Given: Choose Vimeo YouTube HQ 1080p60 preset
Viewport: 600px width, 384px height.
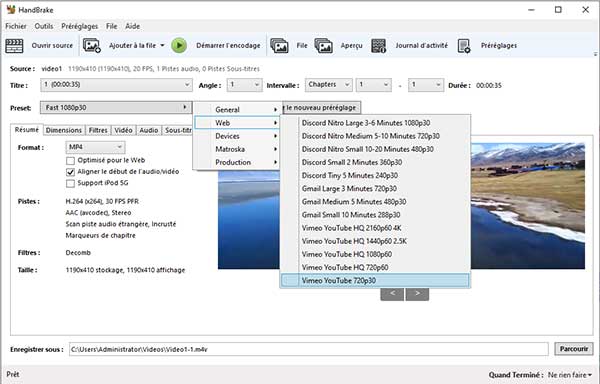Looking at the screenshot, I should [375, 254].
